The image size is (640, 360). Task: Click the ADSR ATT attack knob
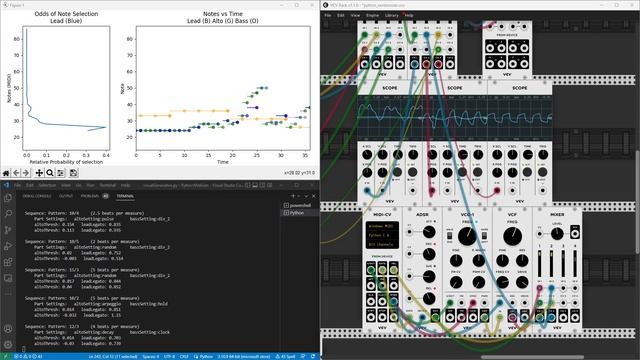click(x=429, y=232)
